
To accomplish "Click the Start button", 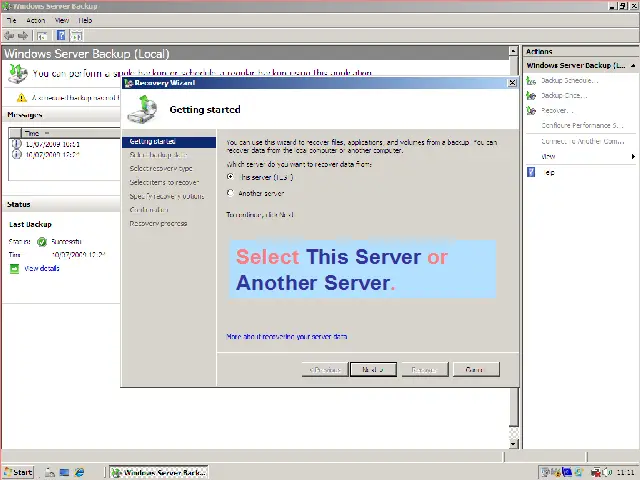I will [18, 472].
